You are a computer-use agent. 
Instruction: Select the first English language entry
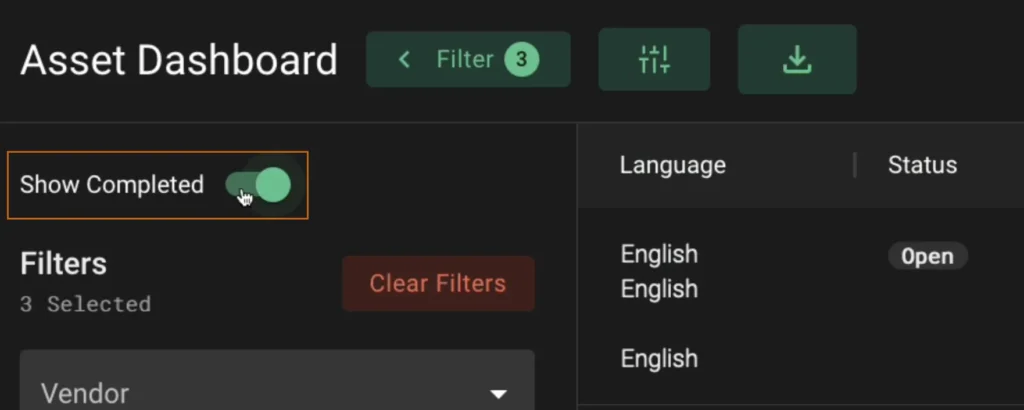coord(659,254)
